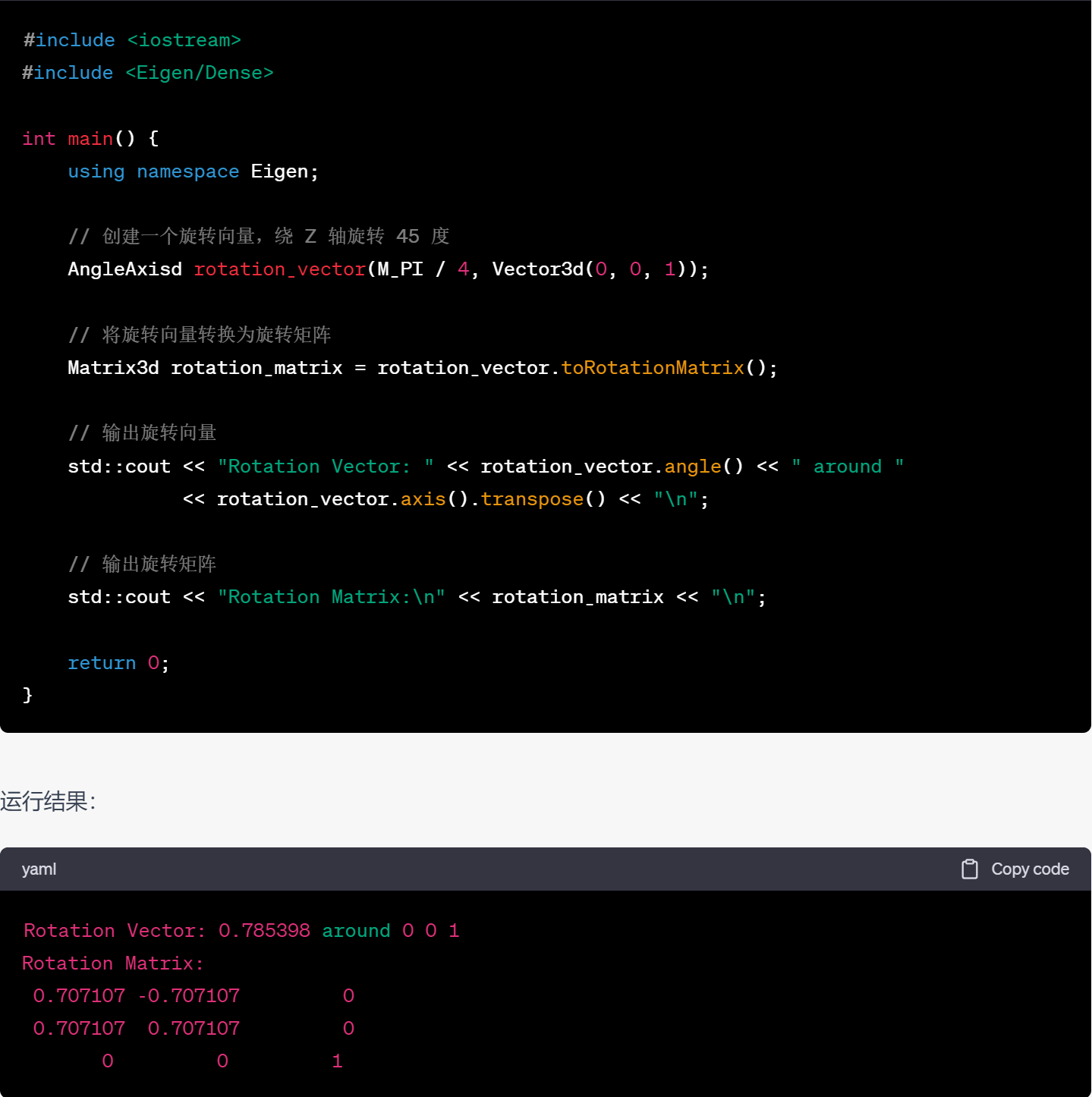Click the comment '// 输出旋转矩阵'
1092x1097 pixels.
[143, 564]
